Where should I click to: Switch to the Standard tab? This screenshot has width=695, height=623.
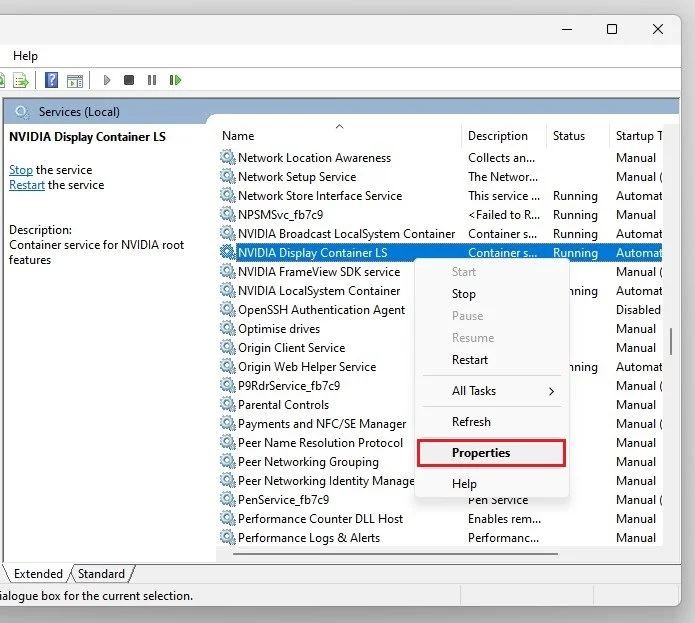point(101,574)
